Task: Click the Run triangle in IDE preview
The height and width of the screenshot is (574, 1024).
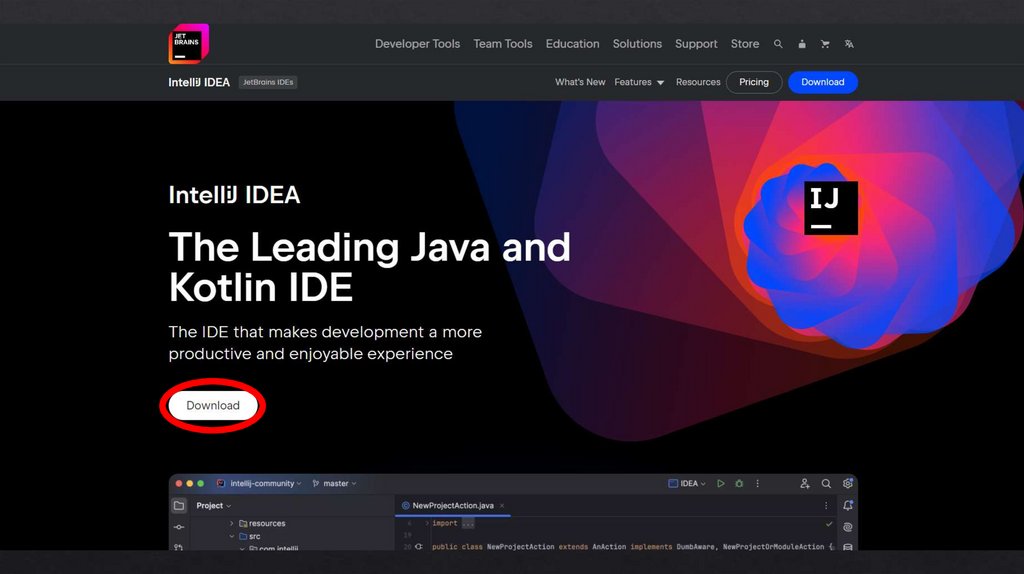Action: [720, 483]
